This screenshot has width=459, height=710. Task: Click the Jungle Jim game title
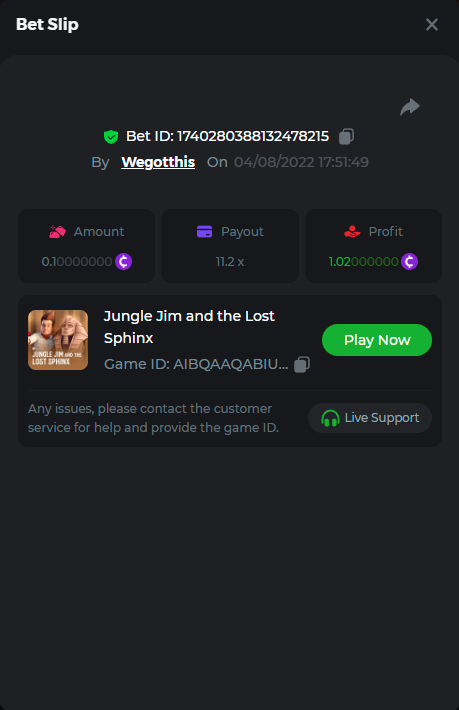(x=189, y=327)
